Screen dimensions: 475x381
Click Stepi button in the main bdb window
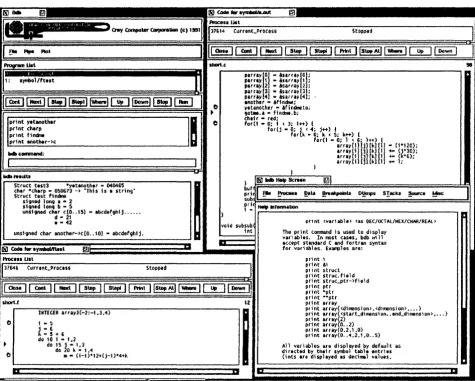pyautogui.click(x=78, y=102)
